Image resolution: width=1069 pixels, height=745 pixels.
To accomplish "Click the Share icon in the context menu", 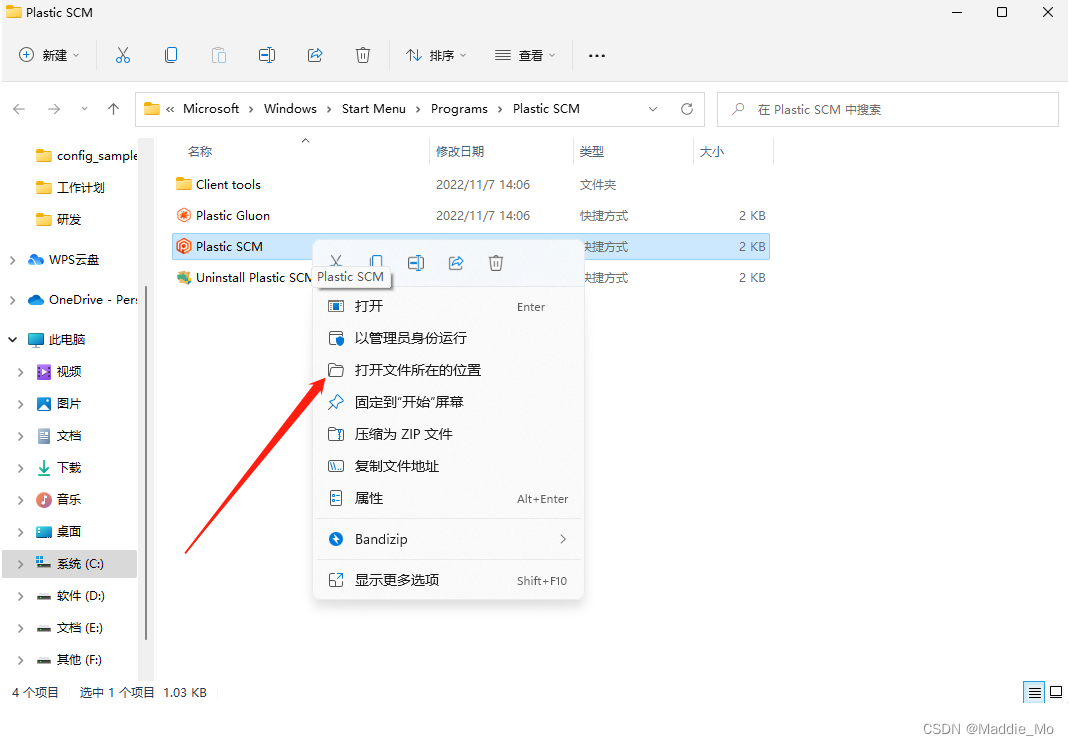I will click(x=456, y=263).
